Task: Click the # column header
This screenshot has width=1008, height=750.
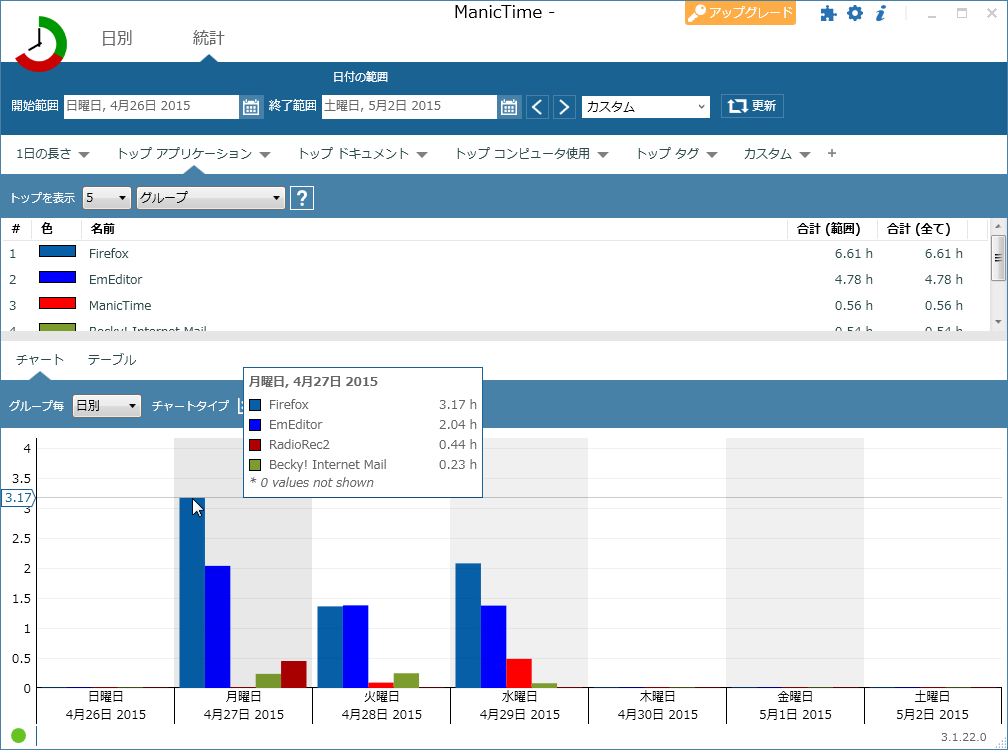Action: 16,229
